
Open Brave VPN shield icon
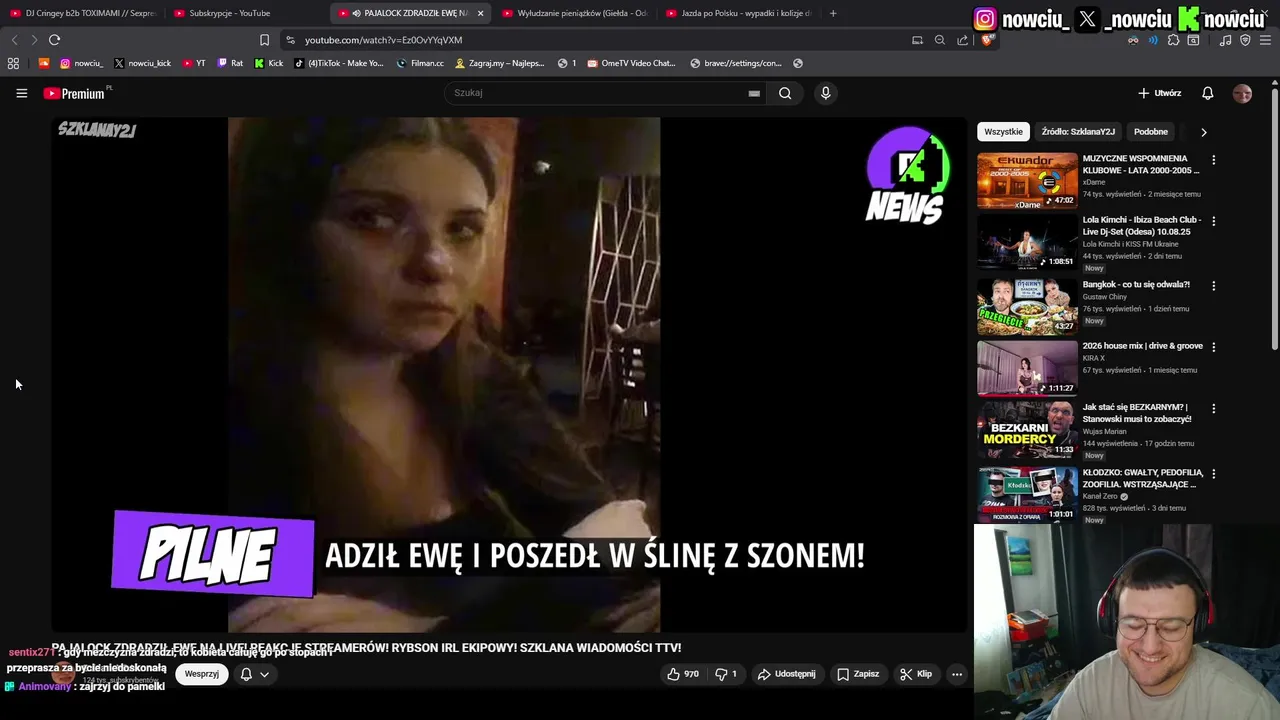[1245, 40]
